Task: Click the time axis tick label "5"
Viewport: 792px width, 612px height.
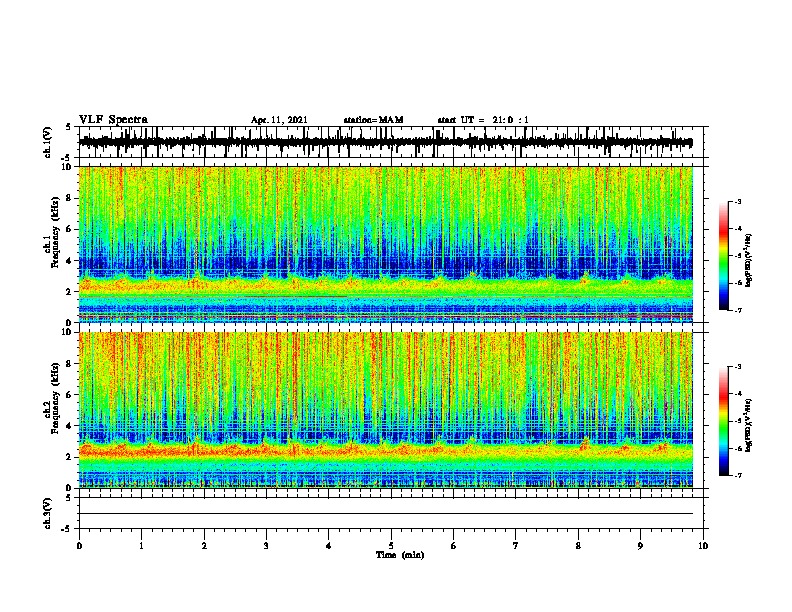Action: (x=391, y=546)
